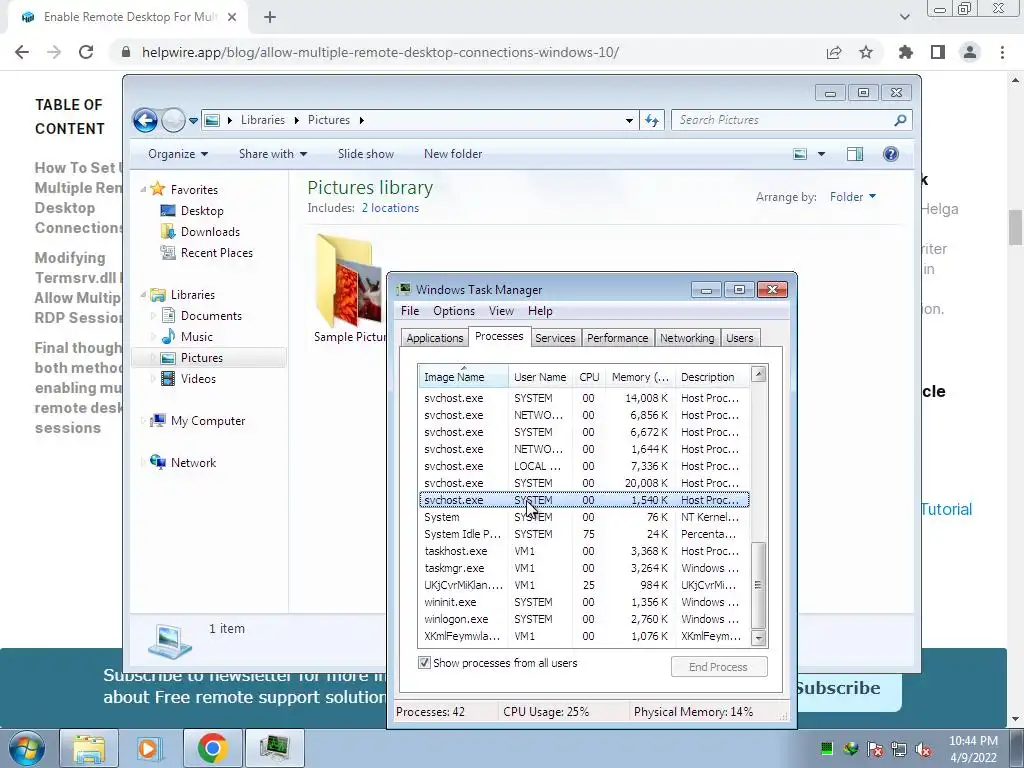Select My Computer in the navigation pane
This screenshot has height=768, width=1024.
point(208,421)
